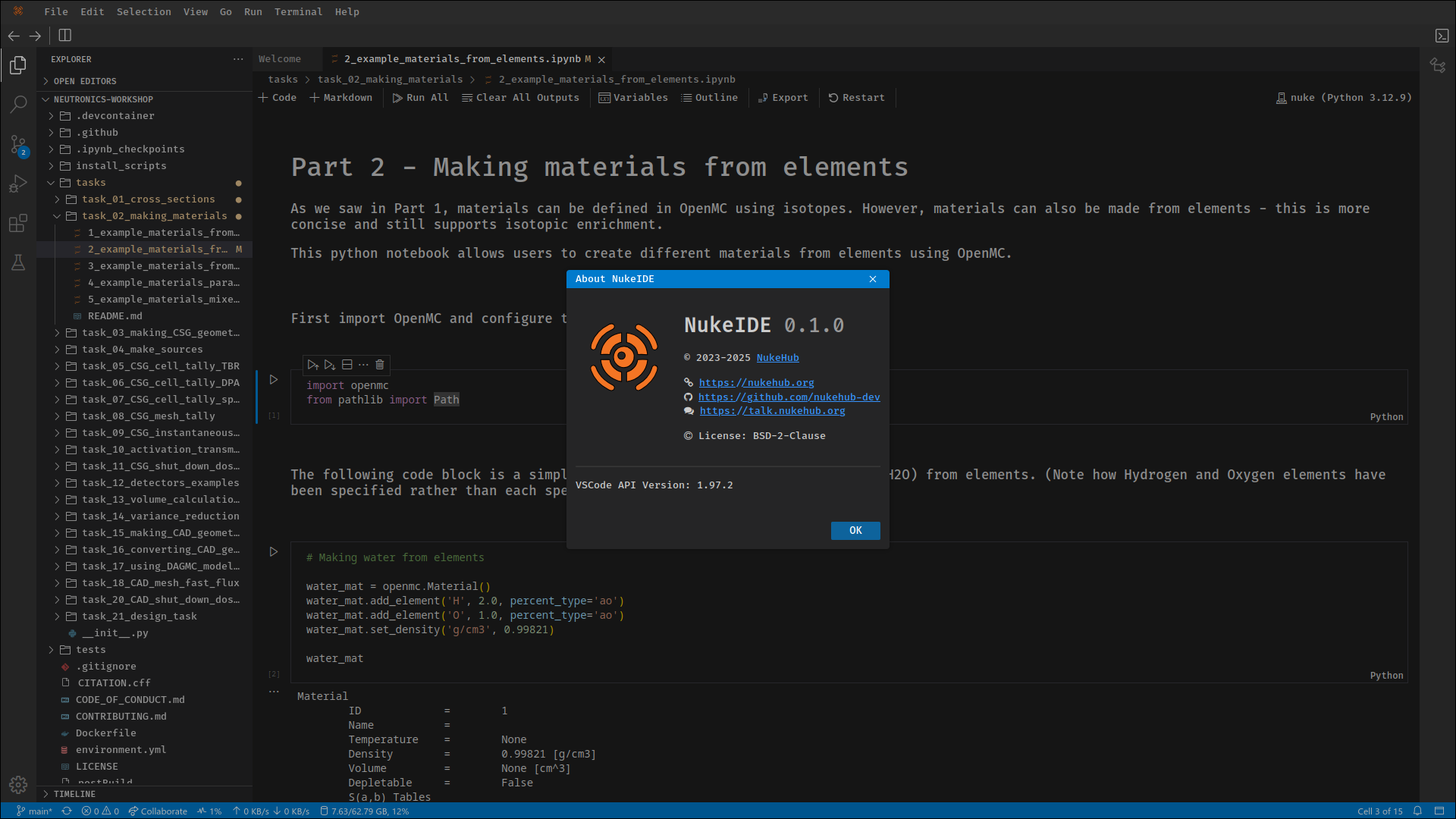1456x819 pixels.
Task: Delete the cell using trash icon
Action: coord(380,365)
